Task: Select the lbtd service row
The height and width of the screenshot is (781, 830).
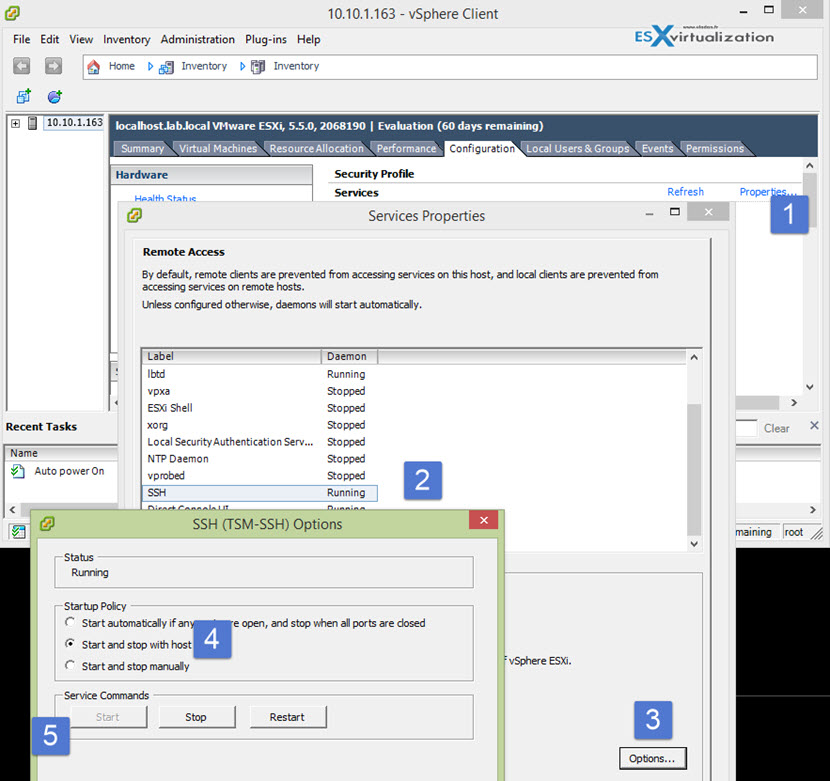Action: coord(260,374)
